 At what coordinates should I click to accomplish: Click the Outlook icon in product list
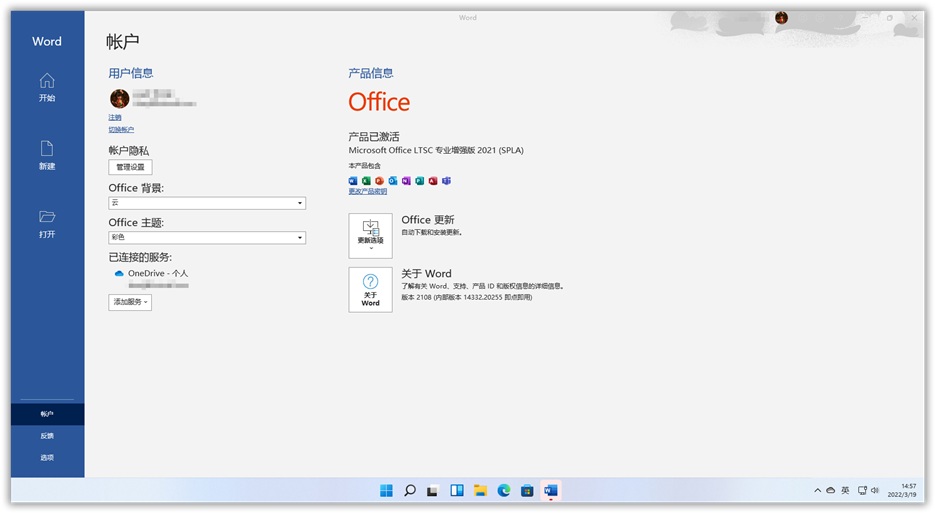click(x=393, y=181)
